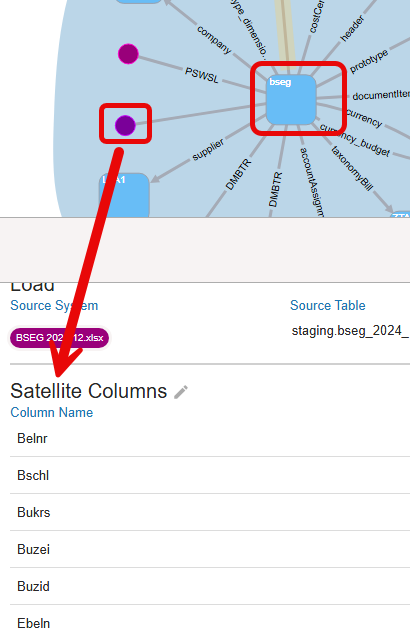This screenshot has height=631, width=410.
Task: Sort by the Column Name header
Action: coord(52,412)
